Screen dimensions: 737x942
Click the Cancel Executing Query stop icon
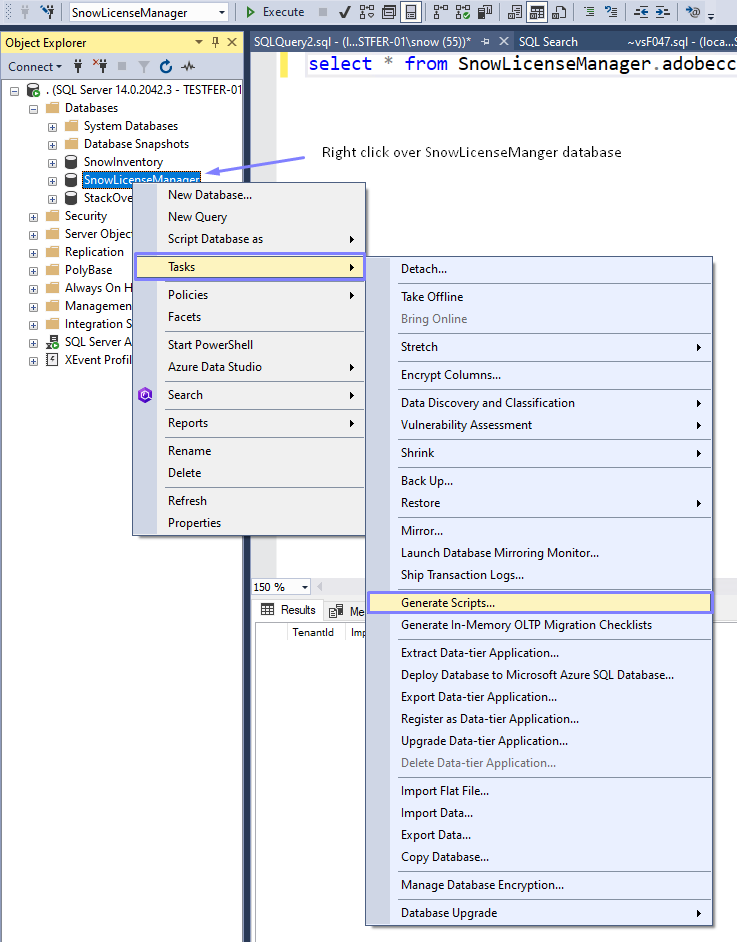[323, 12]
